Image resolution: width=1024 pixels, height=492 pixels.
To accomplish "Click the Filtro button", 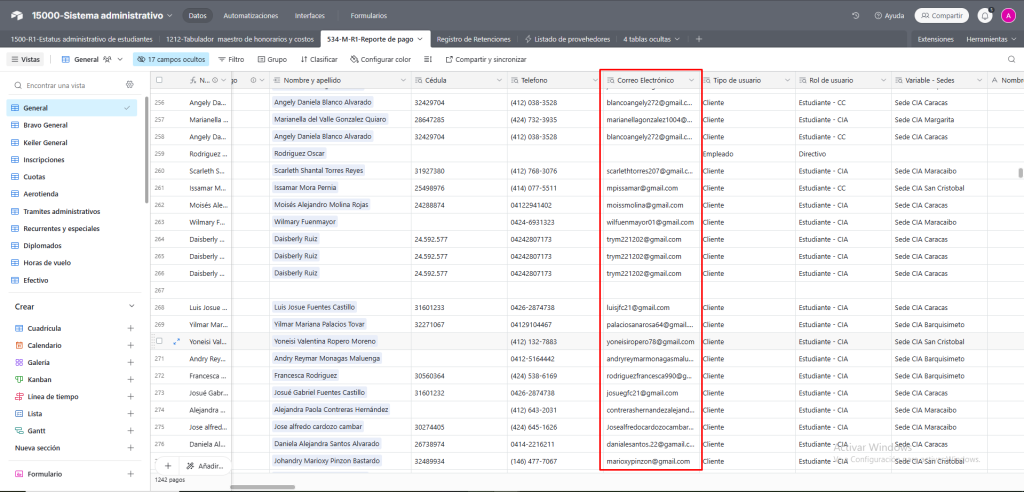I will (x=231, y=59).
